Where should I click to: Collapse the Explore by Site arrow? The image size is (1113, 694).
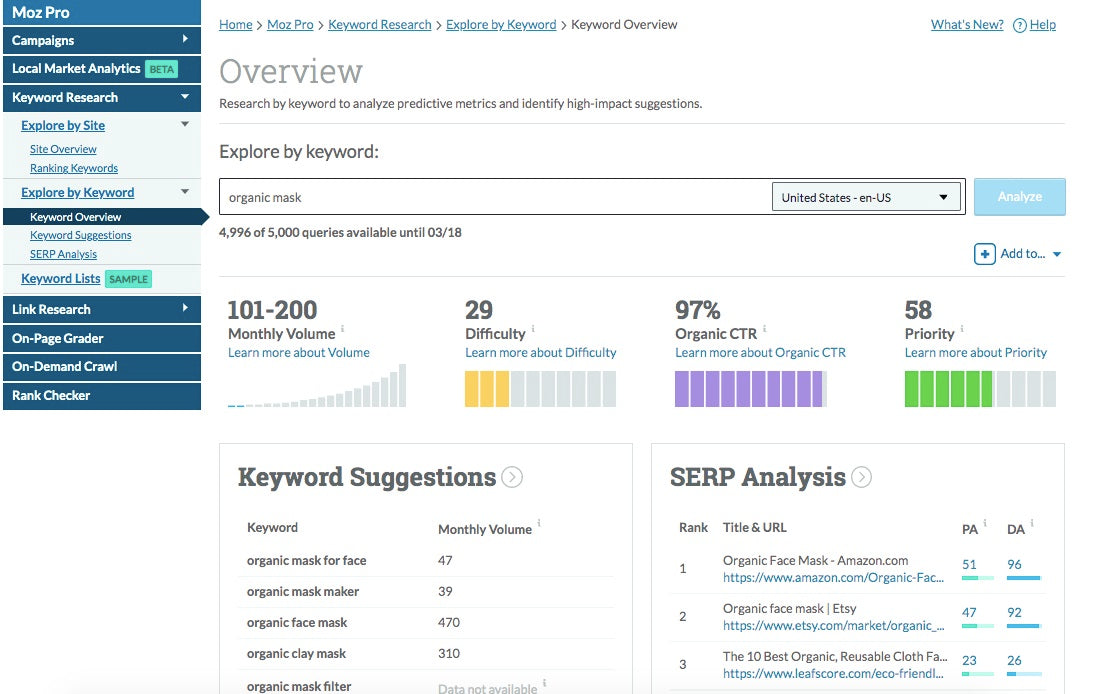(x=185, y=124)
